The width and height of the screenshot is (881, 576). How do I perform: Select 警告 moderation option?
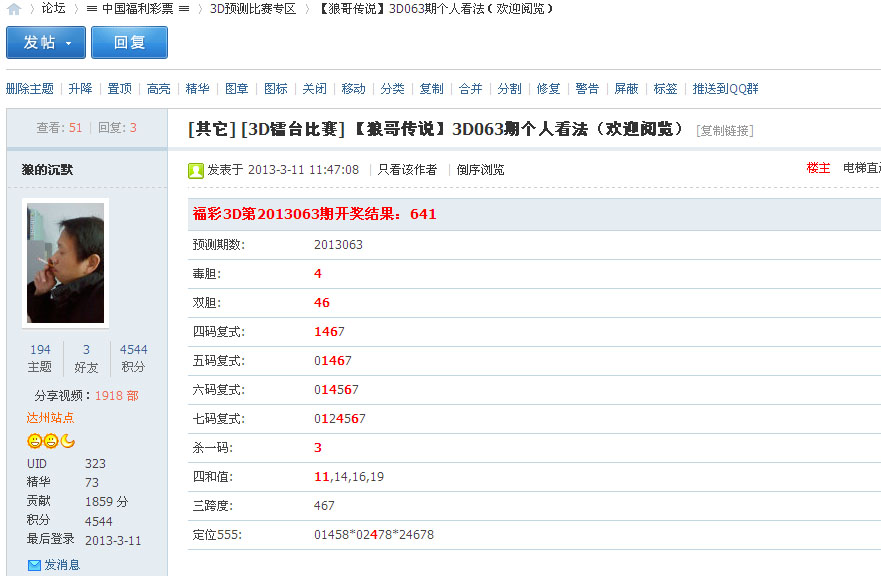pyautogui.click(x=587, y=88)
